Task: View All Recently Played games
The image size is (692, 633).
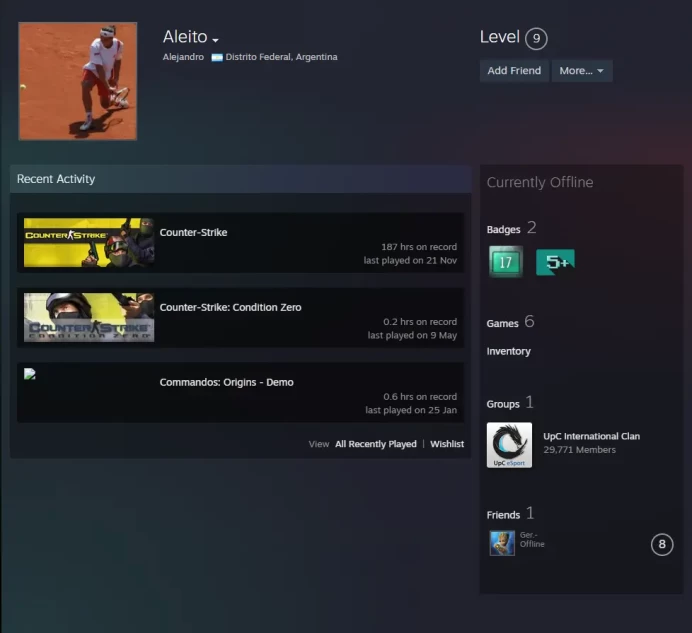Action: pyautogui.click(x=376, y=444)
